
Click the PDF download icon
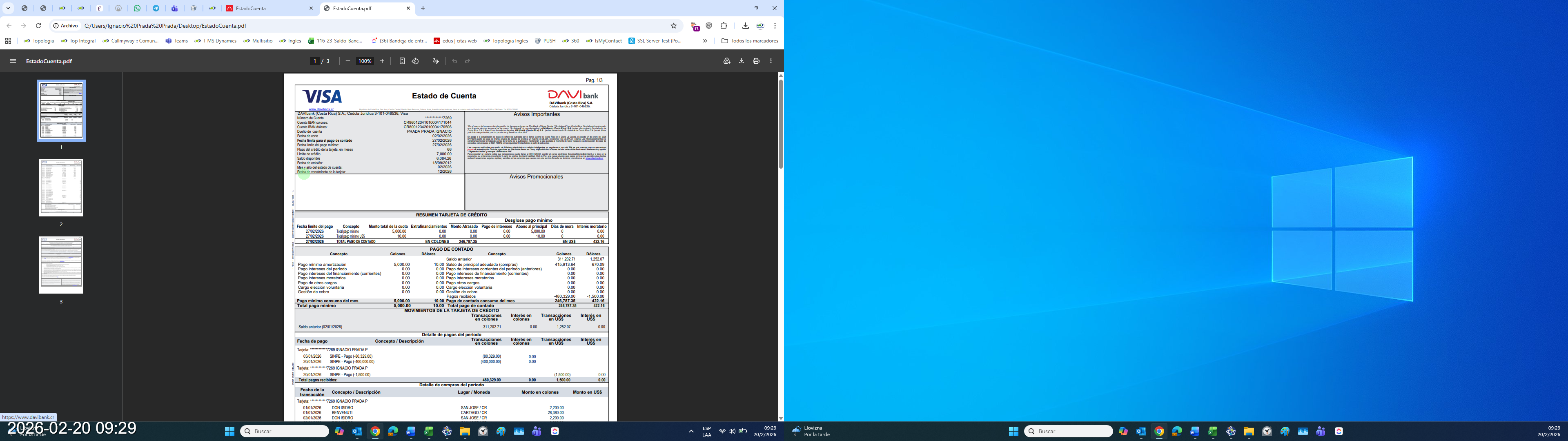742,61
